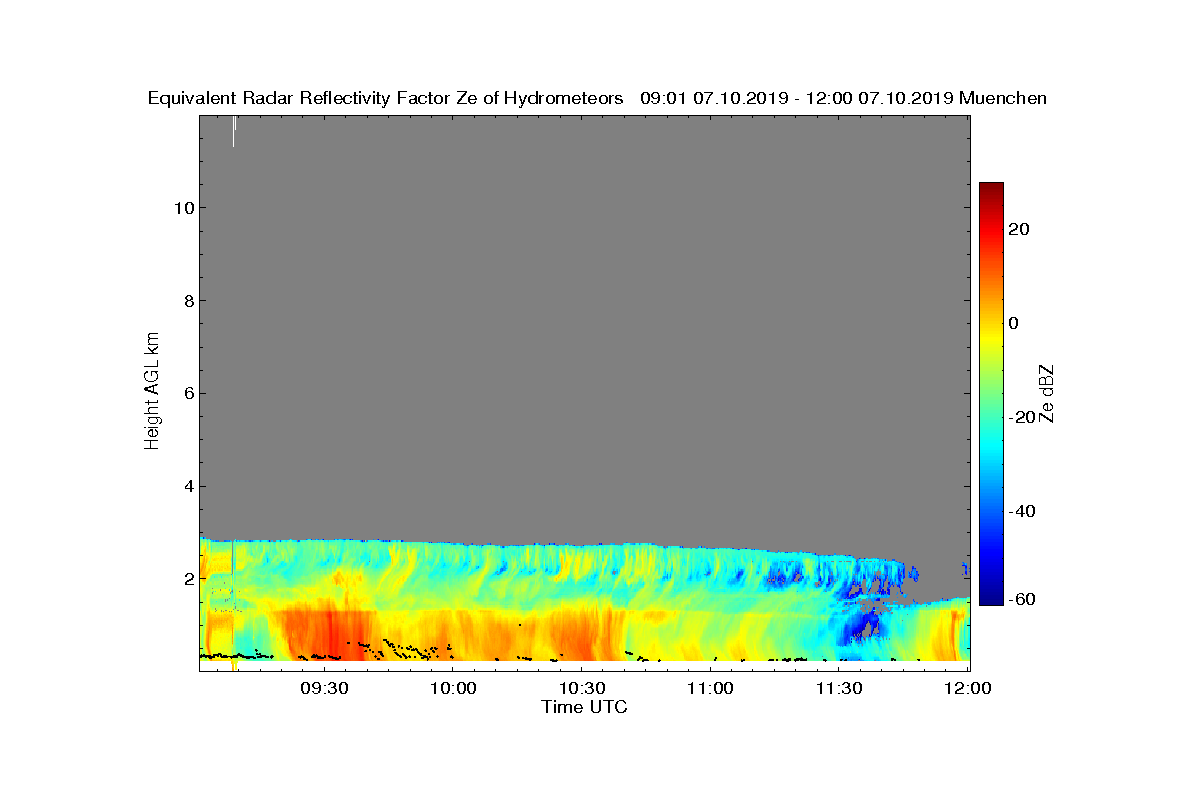Click the height tick label 4
Viewport: 1200px width, 800px height.
187,486
